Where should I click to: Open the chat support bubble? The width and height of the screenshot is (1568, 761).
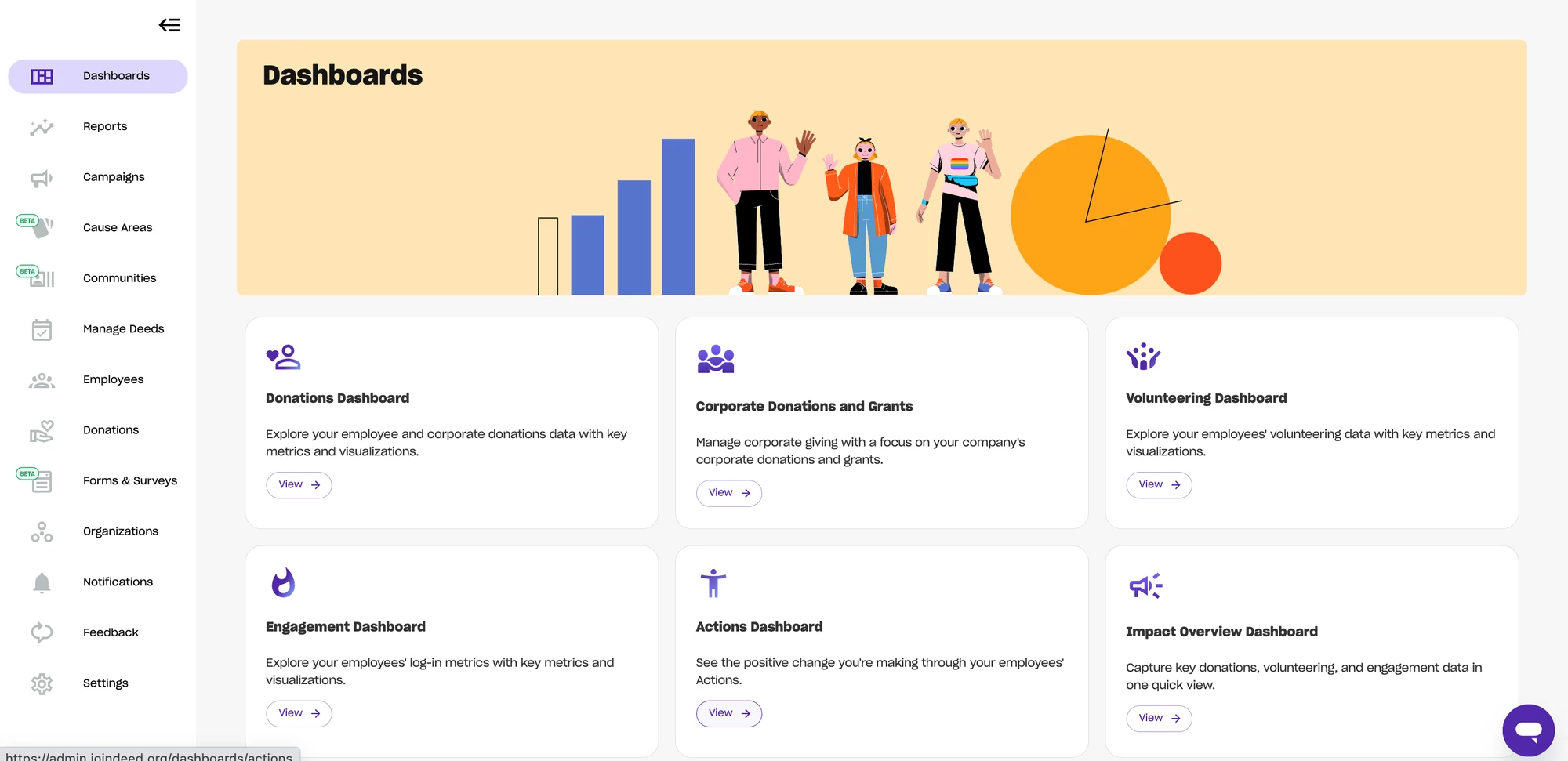tap(1528, 730)
